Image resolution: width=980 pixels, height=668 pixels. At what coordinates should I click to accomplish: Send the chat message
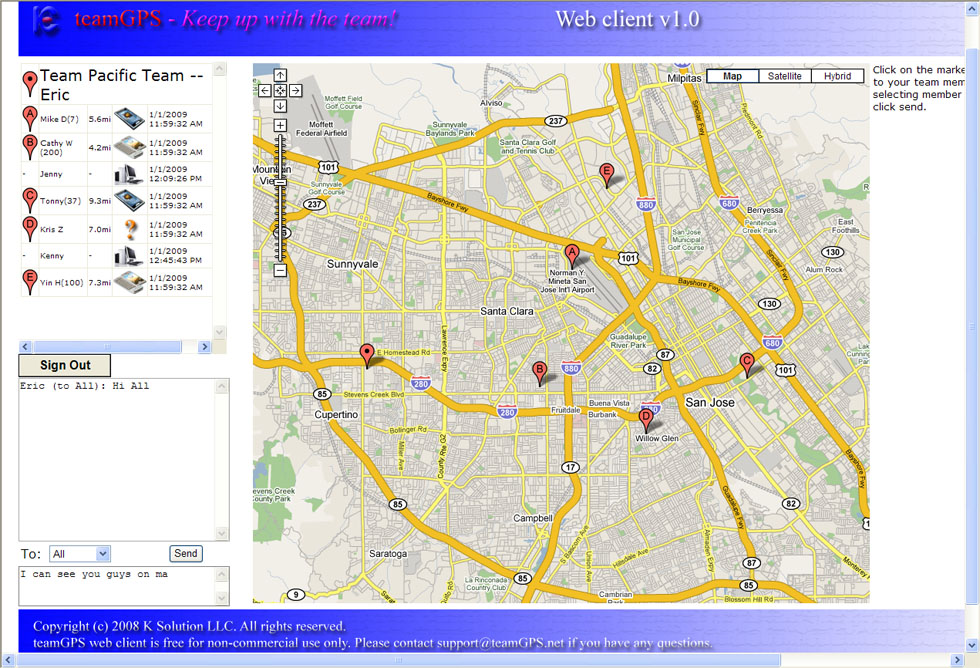(186, 554)
